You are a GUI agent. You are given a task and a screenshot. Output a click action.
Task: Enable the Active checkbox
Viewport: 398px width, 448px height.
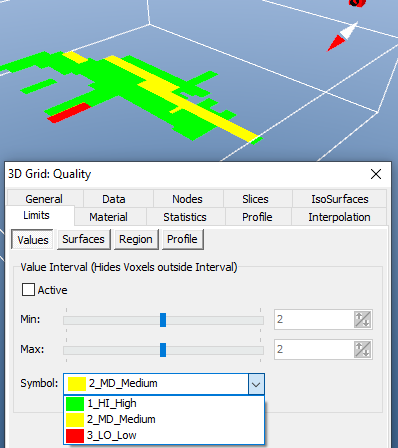28,290
